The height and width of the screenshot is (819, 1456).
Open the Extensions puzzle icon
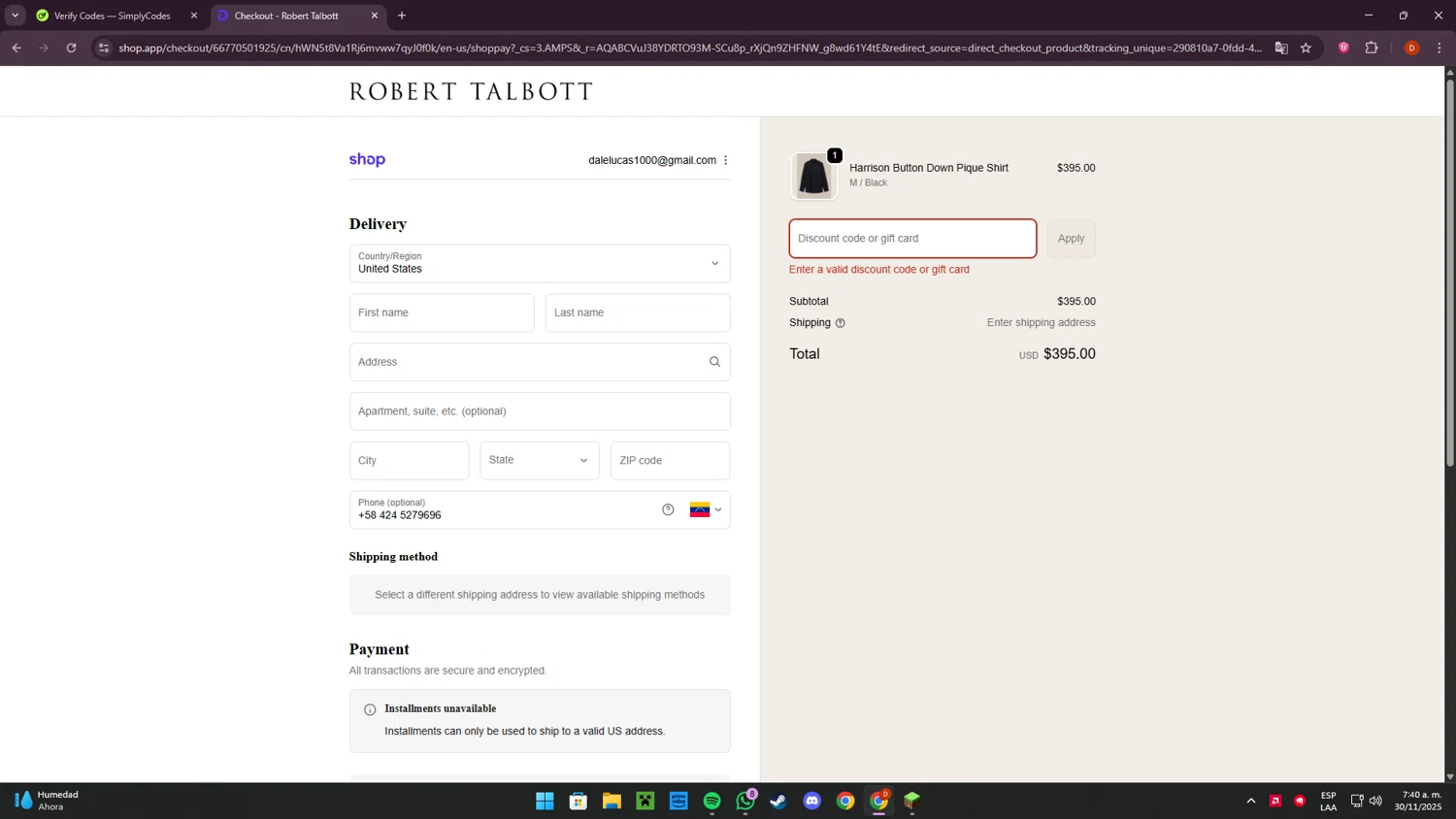coord(1372,48)
